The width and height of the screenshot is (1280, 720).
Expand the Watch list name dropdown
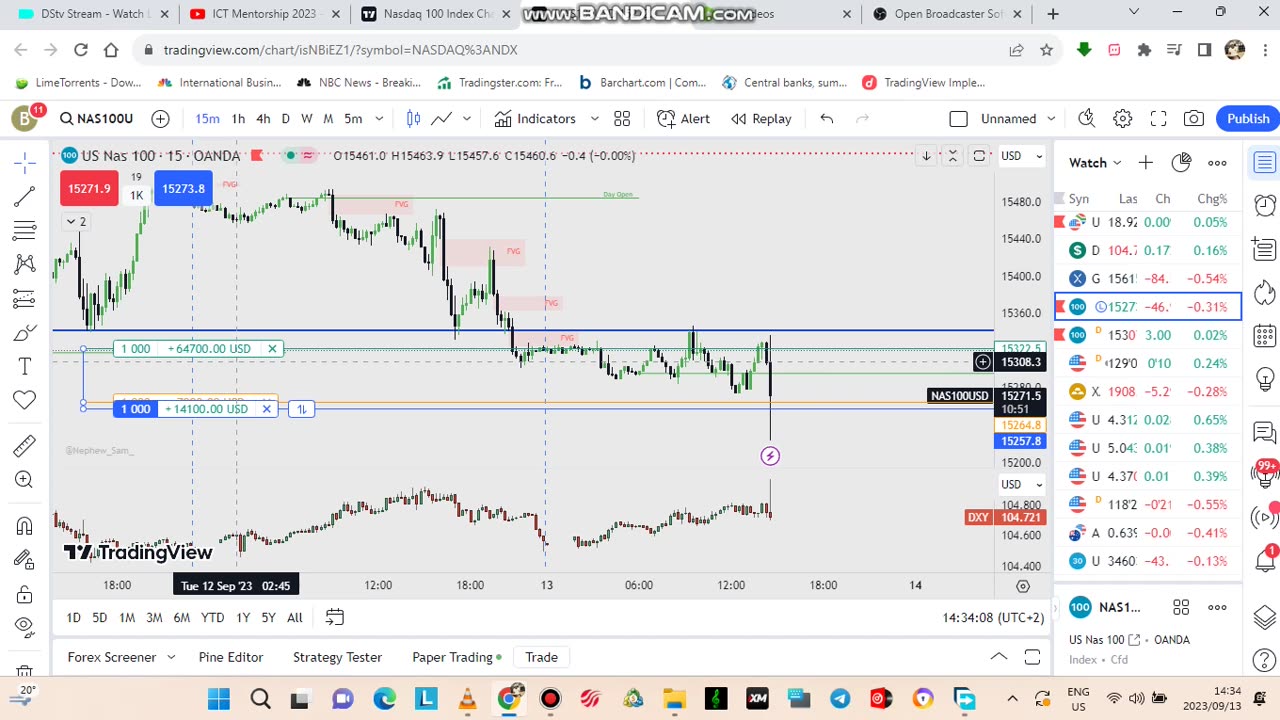coord(1095,162)
